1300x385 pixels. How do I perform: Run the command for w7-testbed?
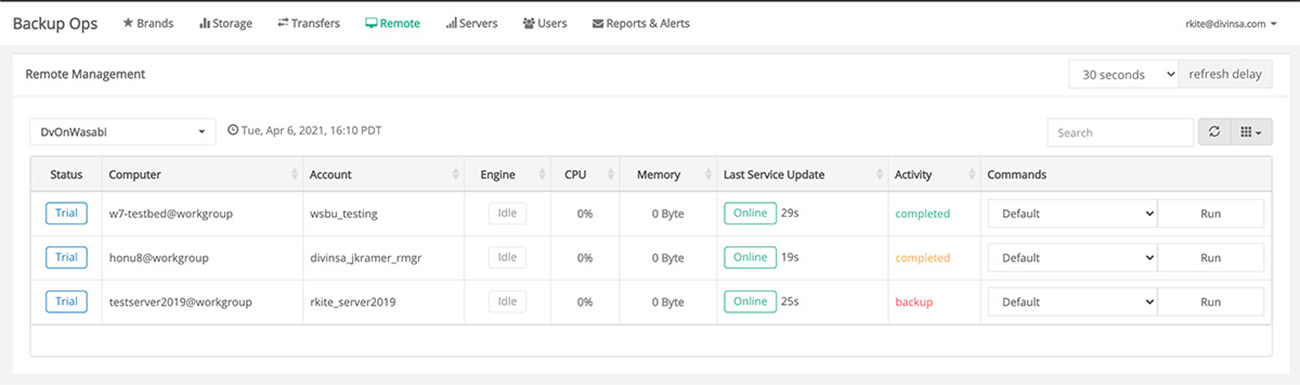pyautogui.click(x=1211, y=213)
